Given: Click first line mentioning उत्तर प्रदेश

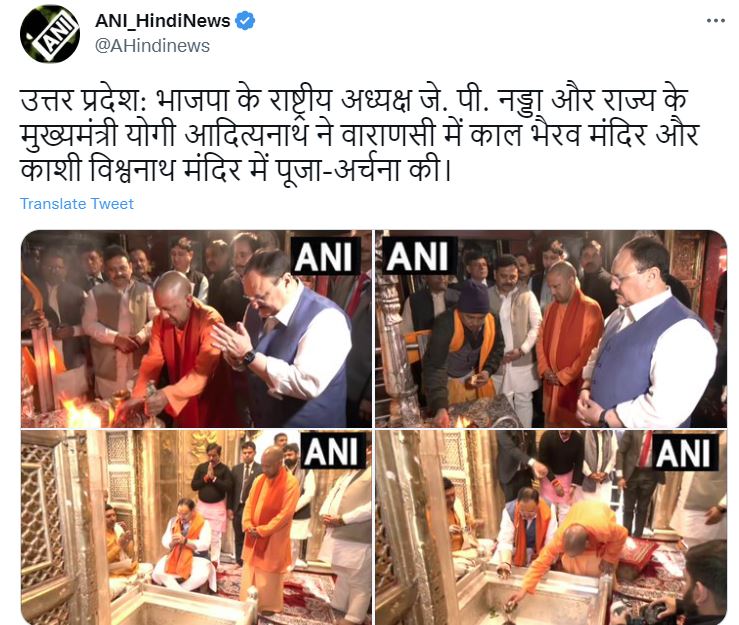Looking at the screenshot, I should pyautogui.click(x=354, y=100).
